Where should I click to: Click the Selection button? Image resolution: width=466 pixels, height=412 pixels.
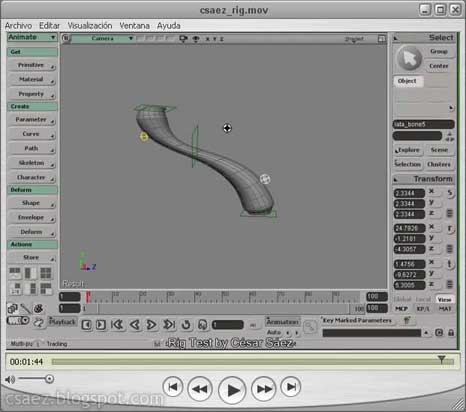pos(408,164)
